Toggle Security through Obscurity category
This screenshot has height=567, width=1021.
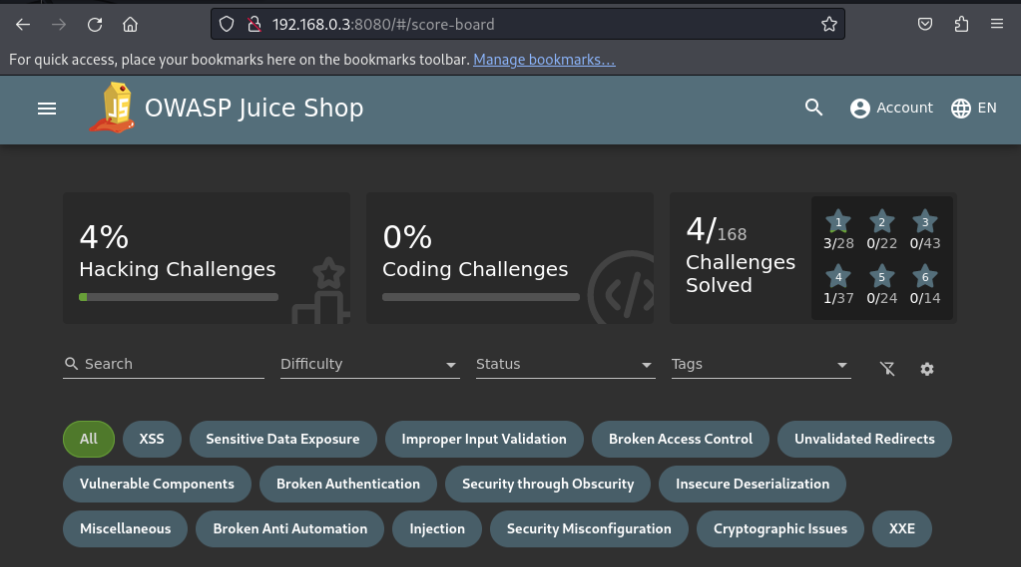tap(548, 484)
